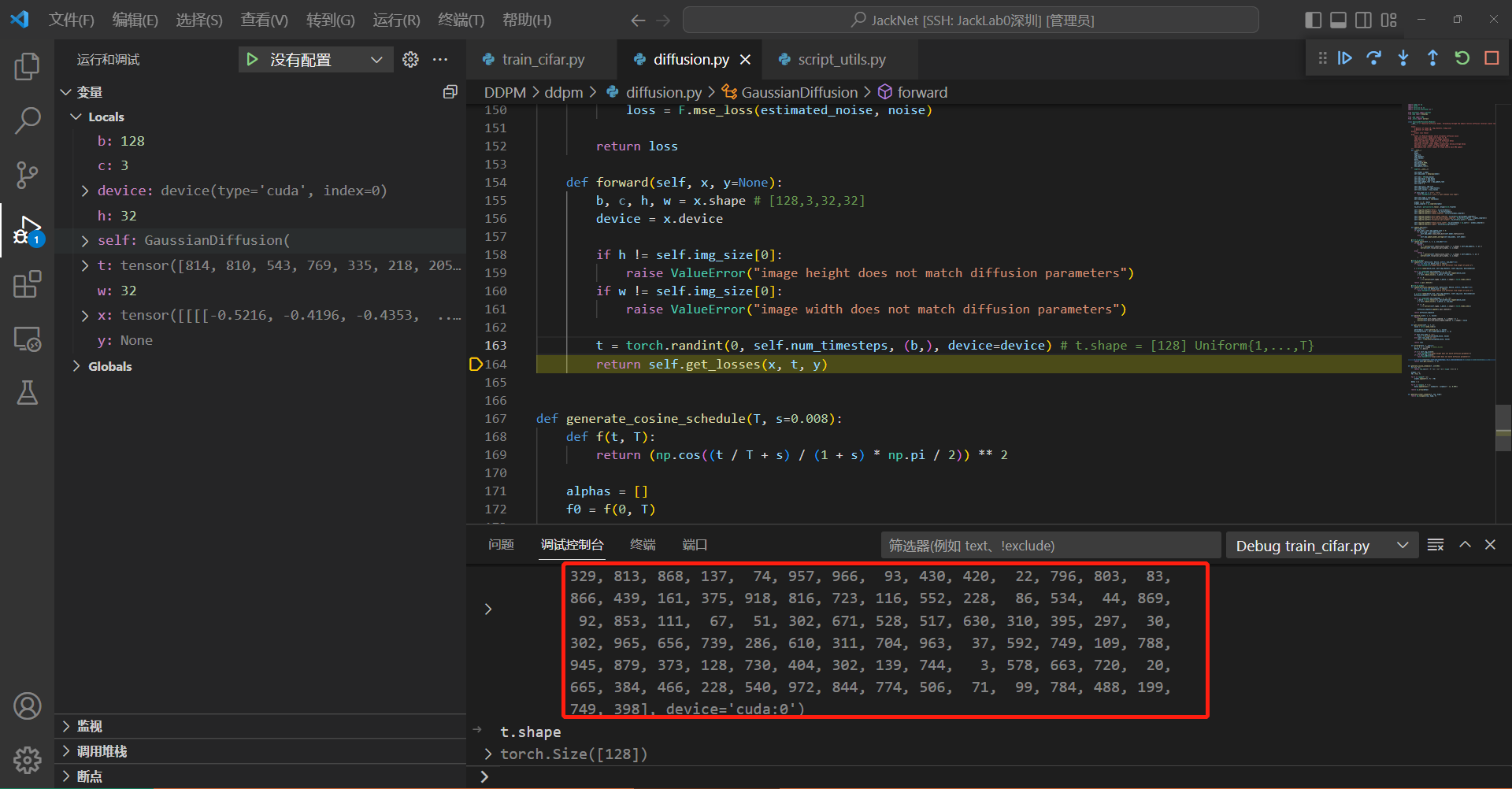Toggle the bottom panel layout icon
1512x789 pixels.
(1338, 20)
